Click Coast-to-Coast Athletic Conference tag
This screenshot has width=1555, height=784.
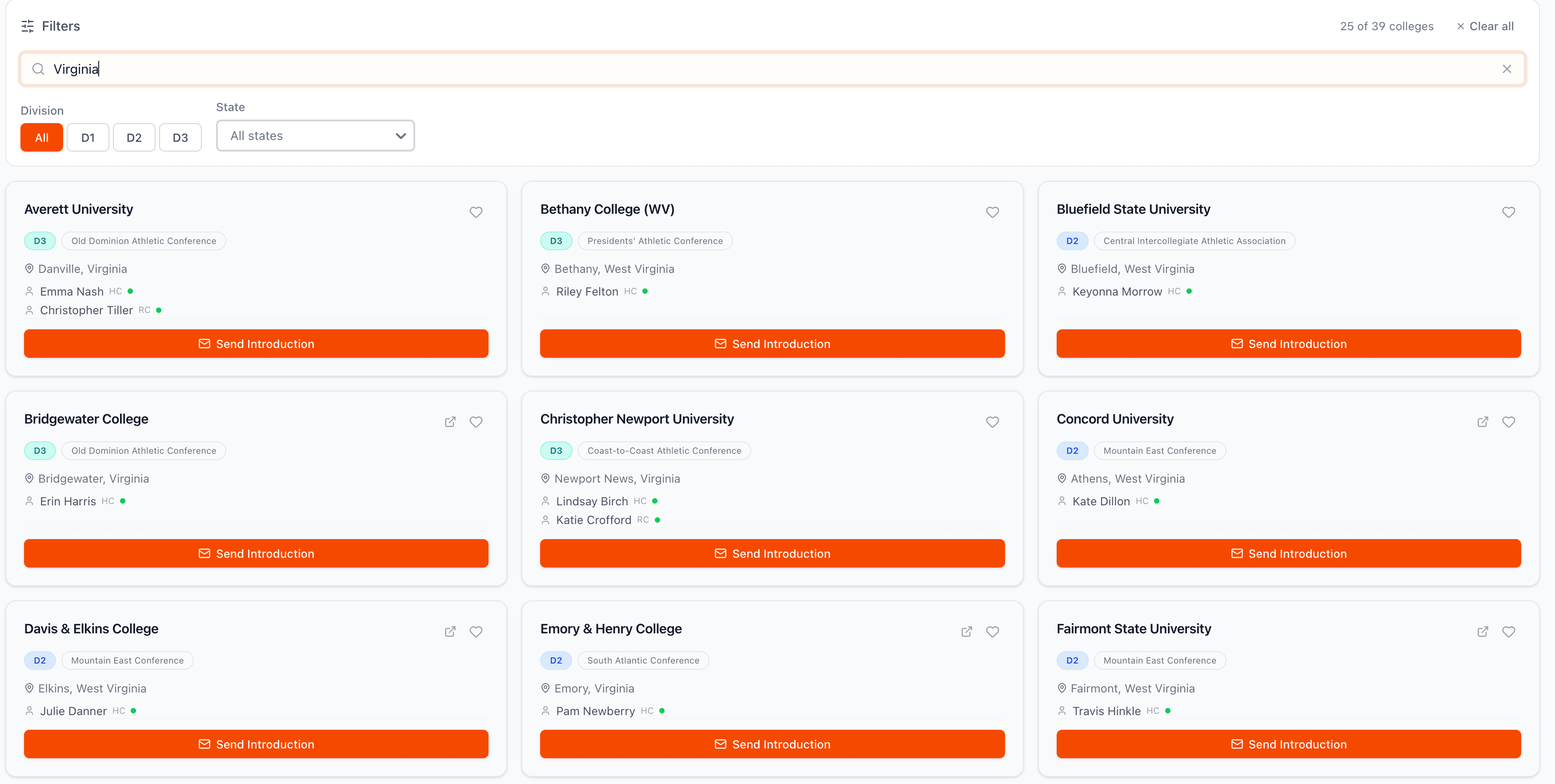tap(664, 451)
